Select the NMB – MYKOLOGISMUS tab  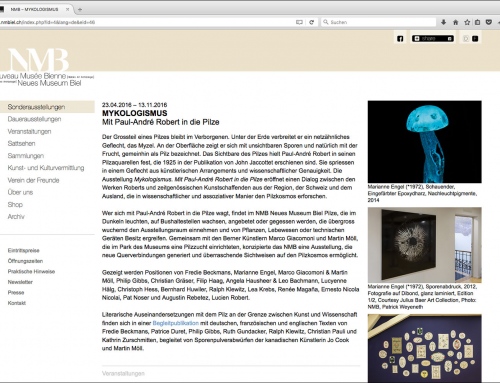(x=35, y=9)
